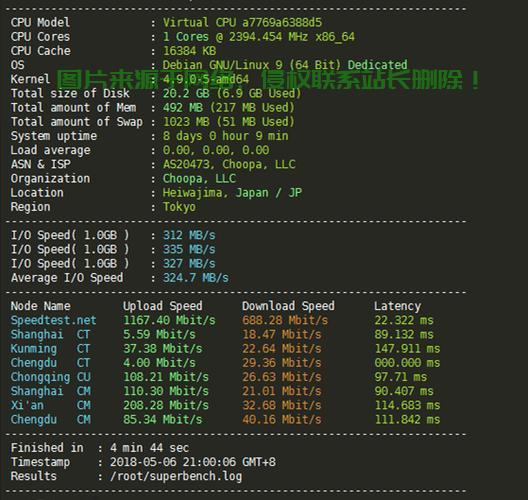Image resolution: width=528 pixels, height=500 pixels.
Task: Click the Download Speed column header
Action: (x=288, y=306)
